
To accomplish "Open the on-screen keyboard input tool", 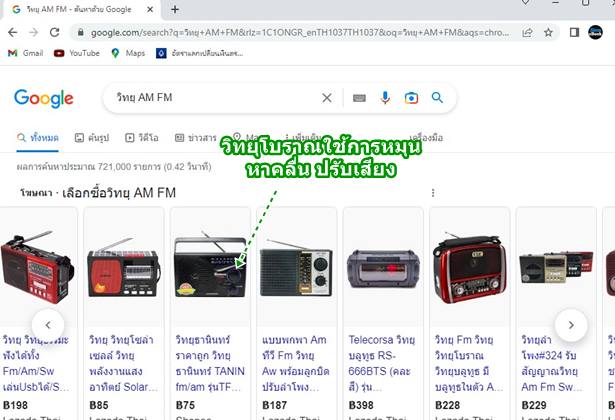I will tap(359, 98).
